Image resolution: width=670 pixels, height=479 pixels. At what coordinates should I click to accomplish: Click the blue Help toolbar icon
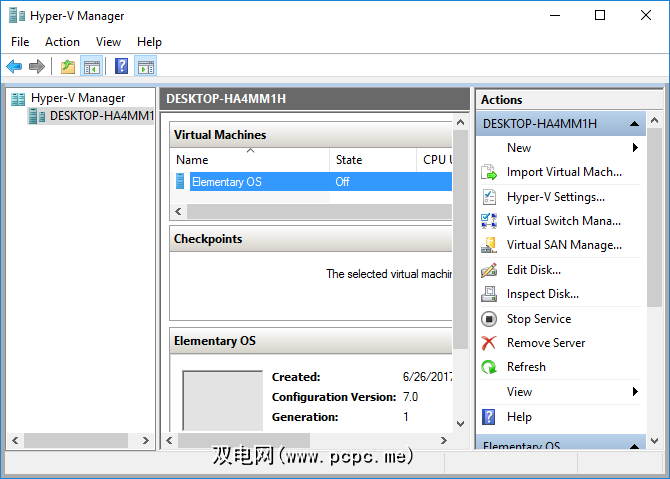tap(121, 67)
